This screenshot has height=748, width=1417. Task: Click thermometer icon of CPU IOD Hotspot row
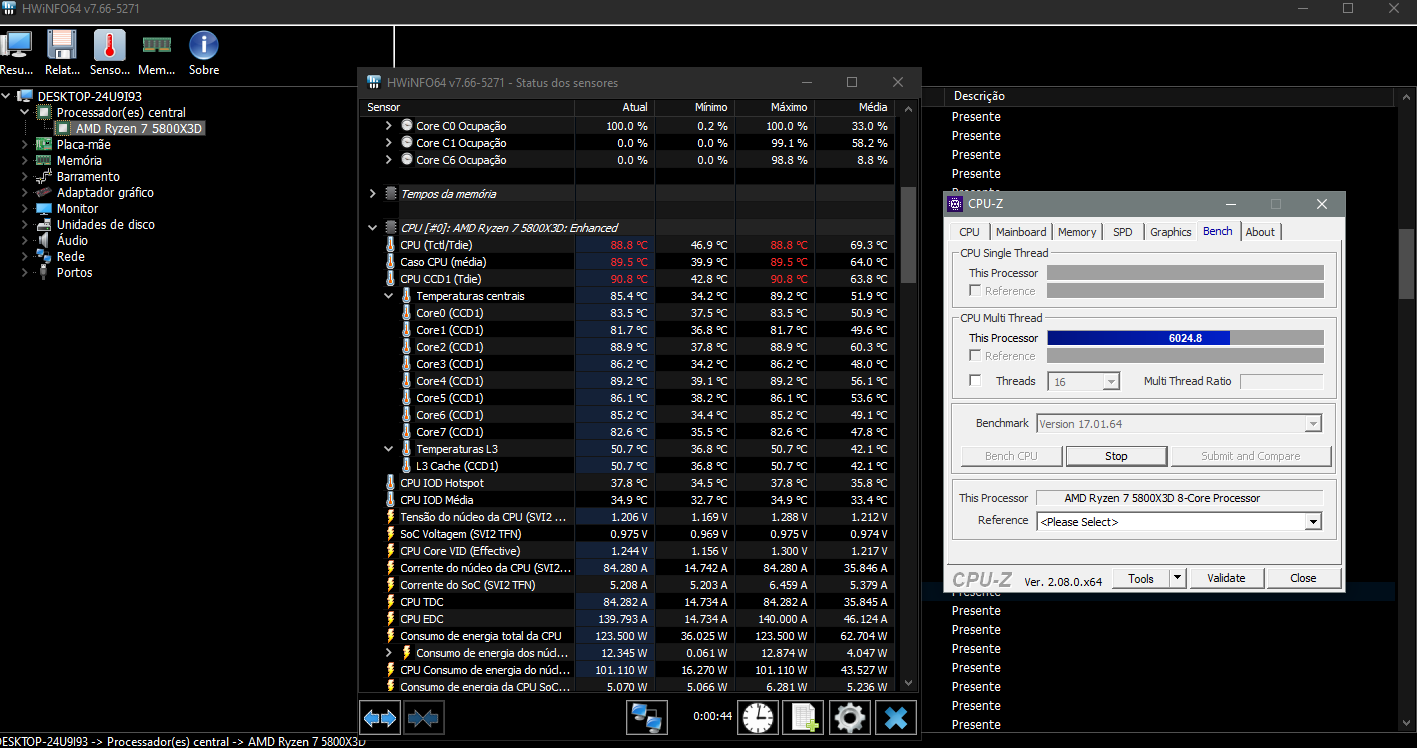click(x=391, y=483)
